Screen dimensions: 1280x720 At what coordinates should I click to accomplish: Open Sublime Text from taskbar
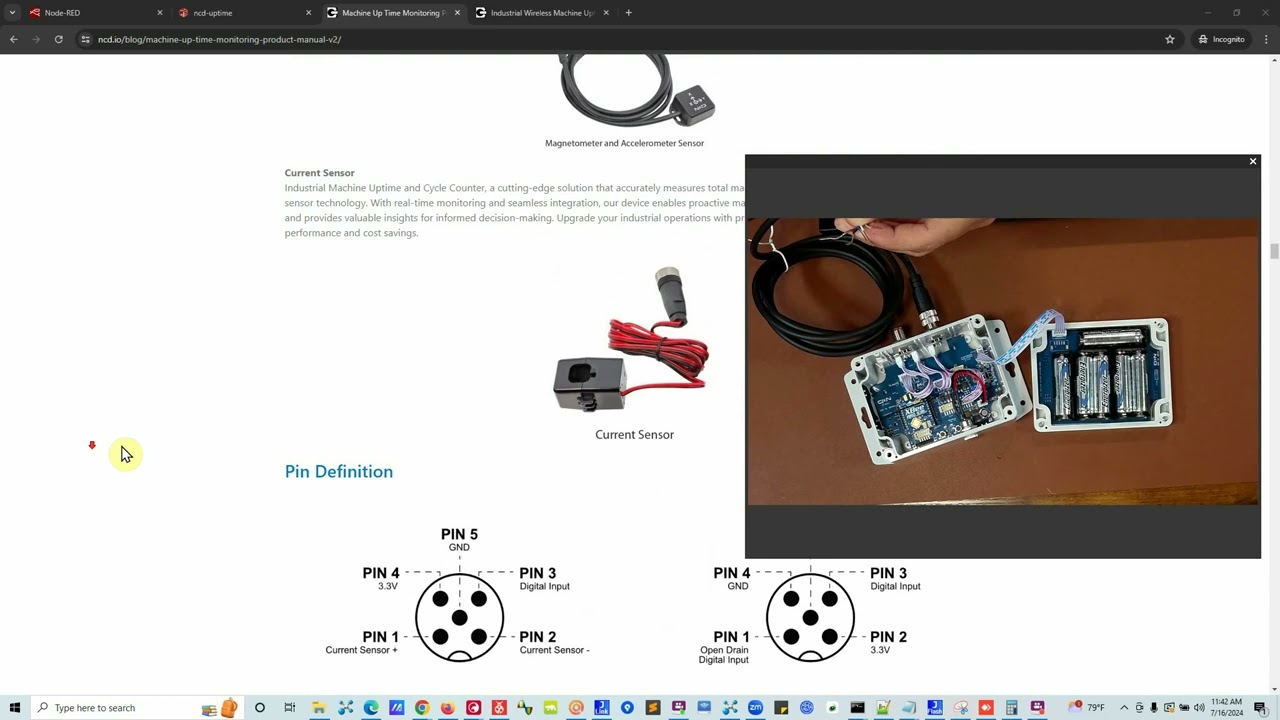coord(653,707)
